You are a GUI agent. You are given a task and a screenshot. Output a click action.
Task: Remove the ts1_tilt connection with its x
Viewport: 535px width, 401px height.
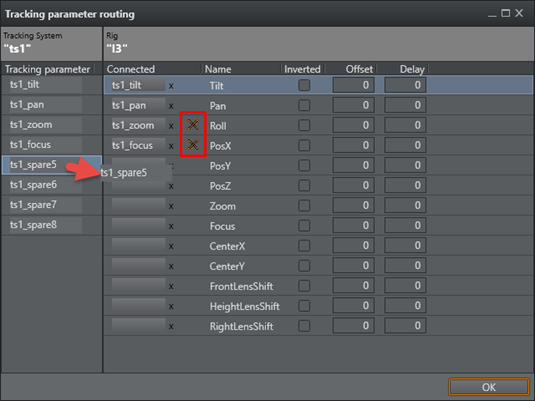[171, 86]
